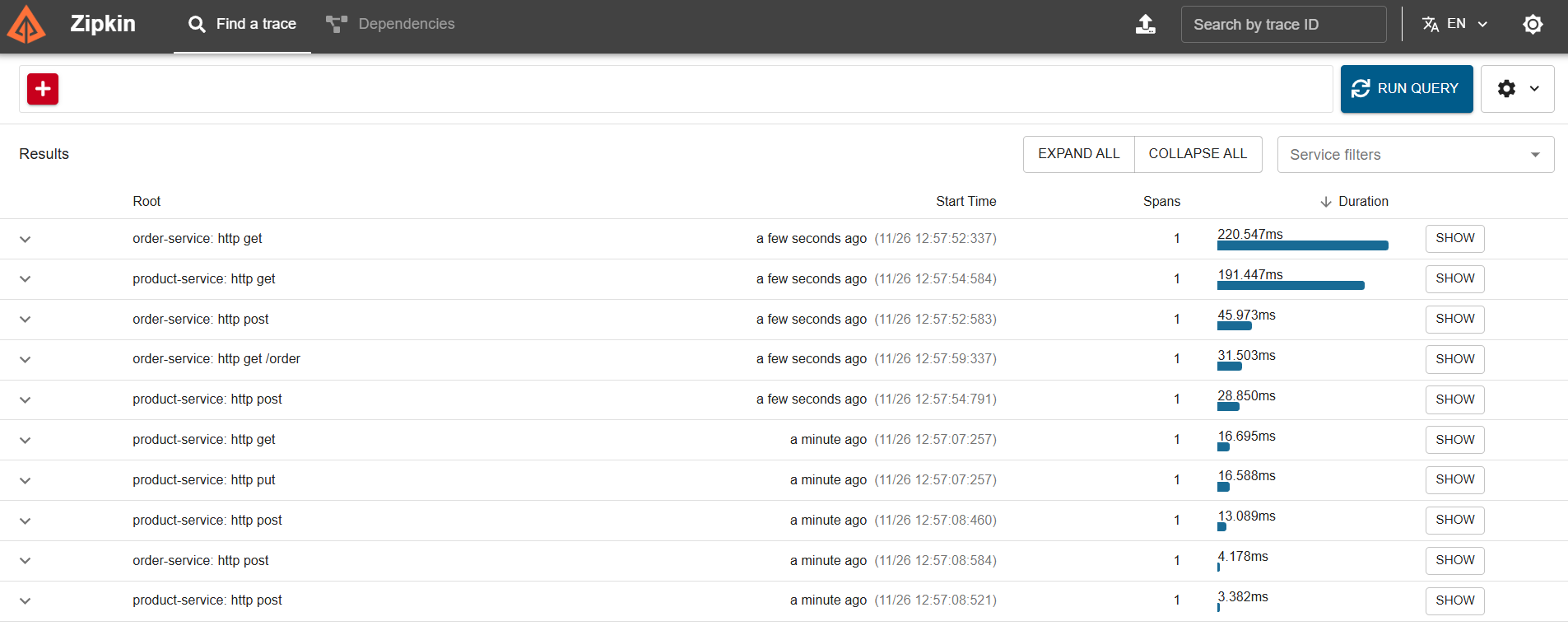Expand the 13.089ms product-service http post row
The height and width of the screenshot is (626, 1568).
[x=26, y=521]
